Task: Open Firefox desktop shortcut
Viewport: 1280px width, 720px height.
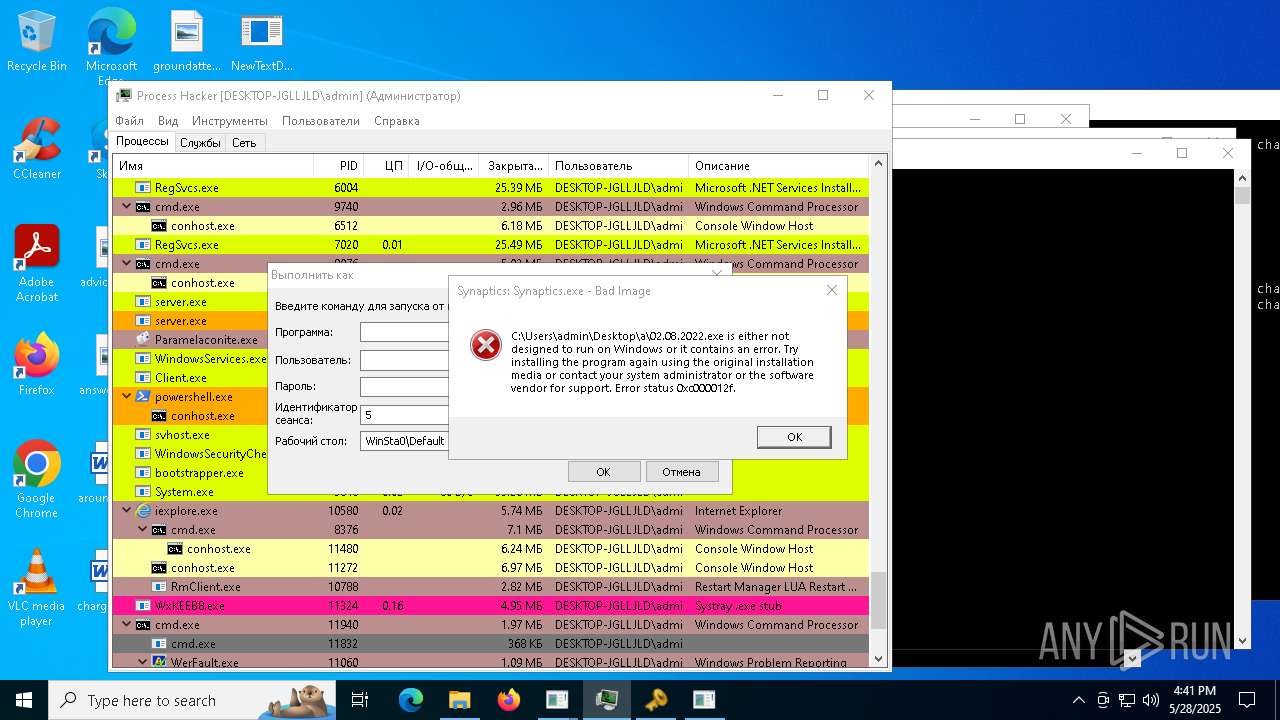Action: tap(37, 364)
